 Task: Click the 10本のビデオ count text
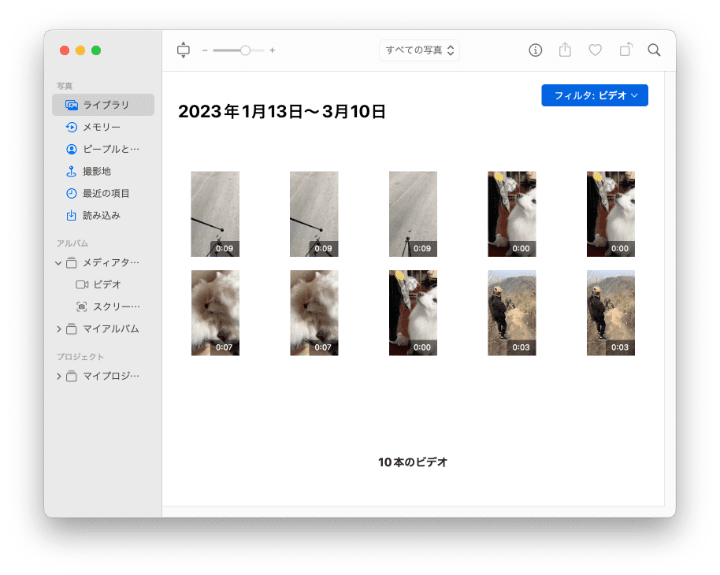[413, 462]
